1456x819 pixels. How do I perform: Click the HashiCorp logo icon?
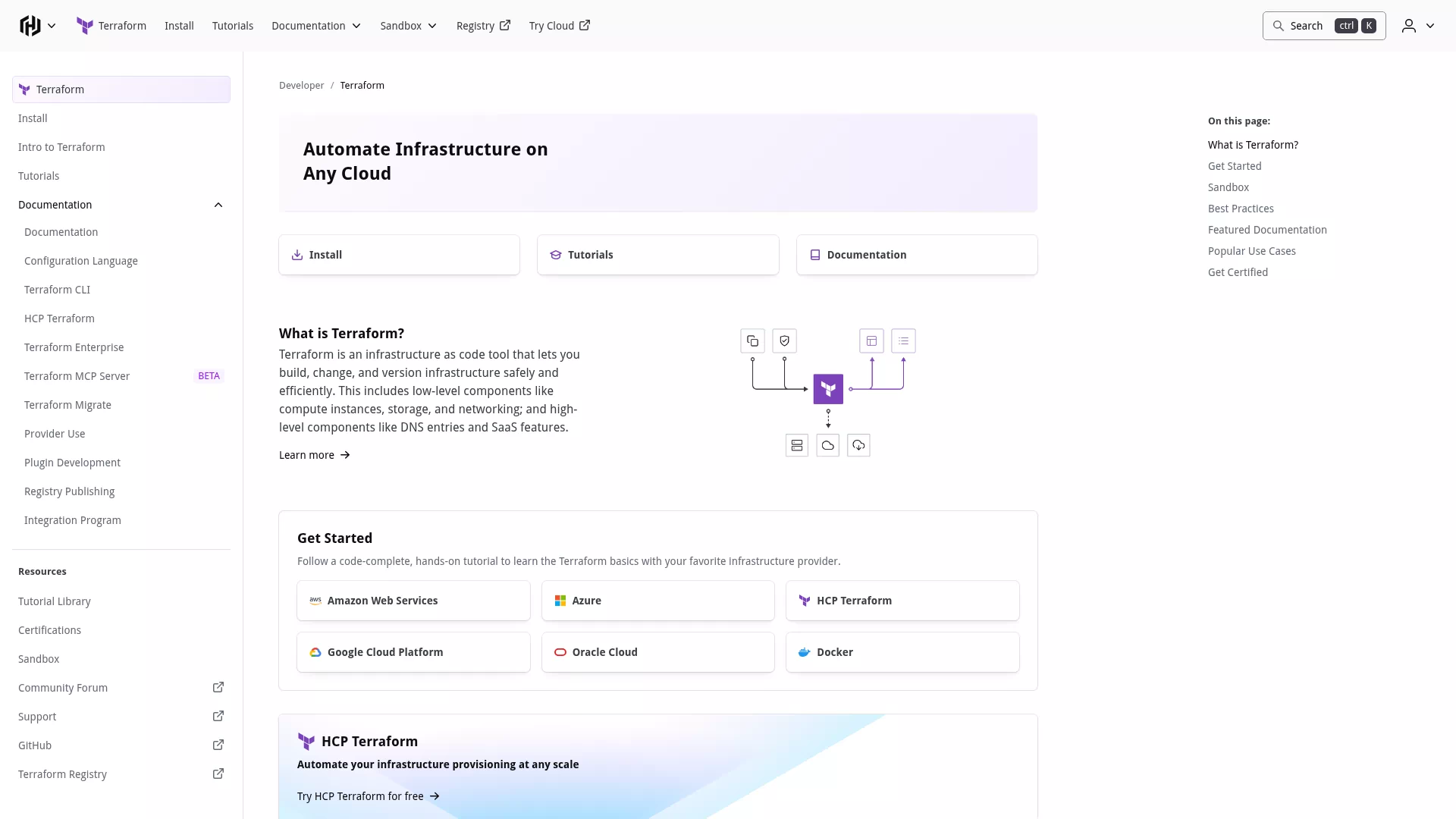pyautogui.click(x=30, y=26)
